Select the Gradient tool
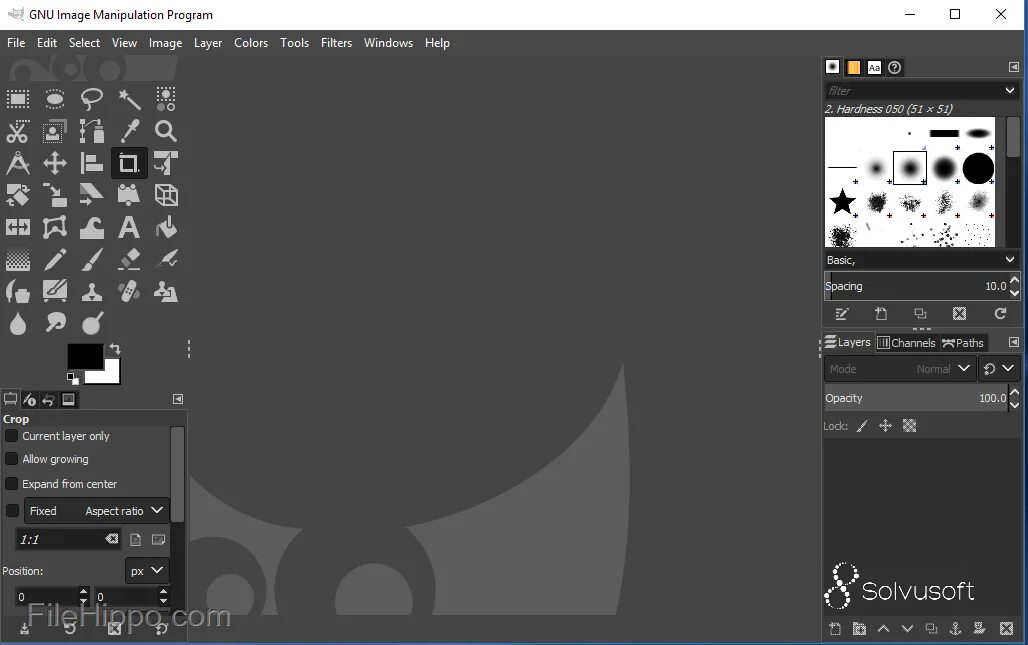1028x645 pixels. (18, 260)
